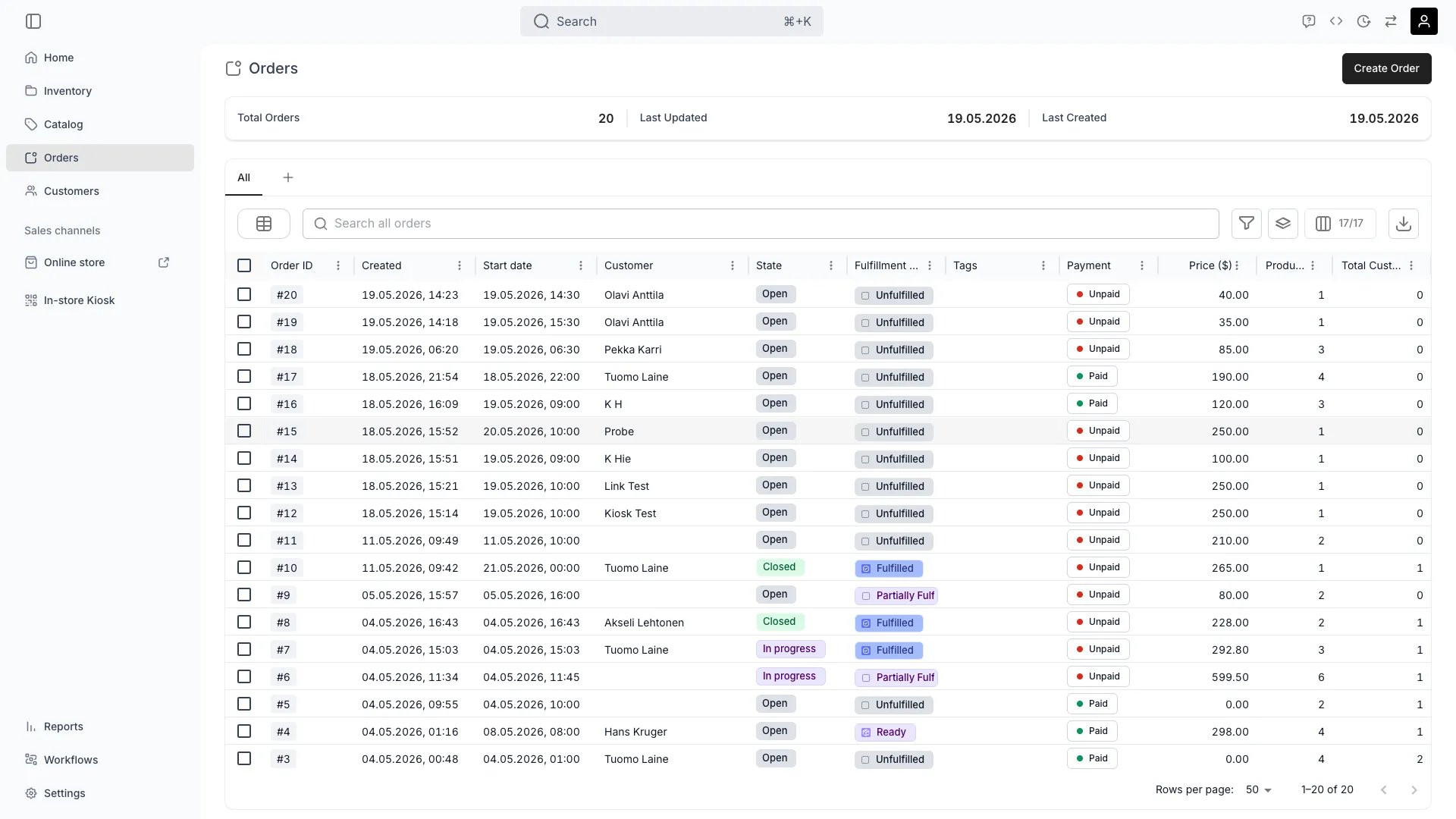Click the layers grouping icon
The height and width of the screenshot is (819, 1456).
point(1282,224)
